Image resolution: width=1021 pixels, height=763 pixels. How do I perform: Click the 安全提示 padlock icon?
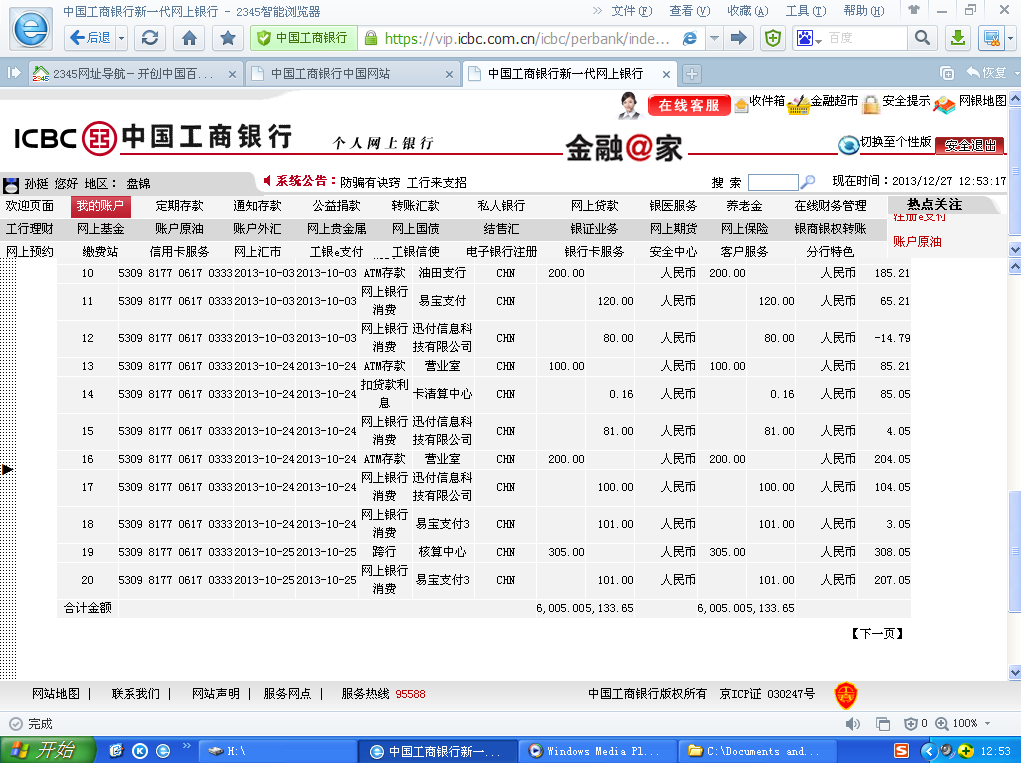[871, 104]
